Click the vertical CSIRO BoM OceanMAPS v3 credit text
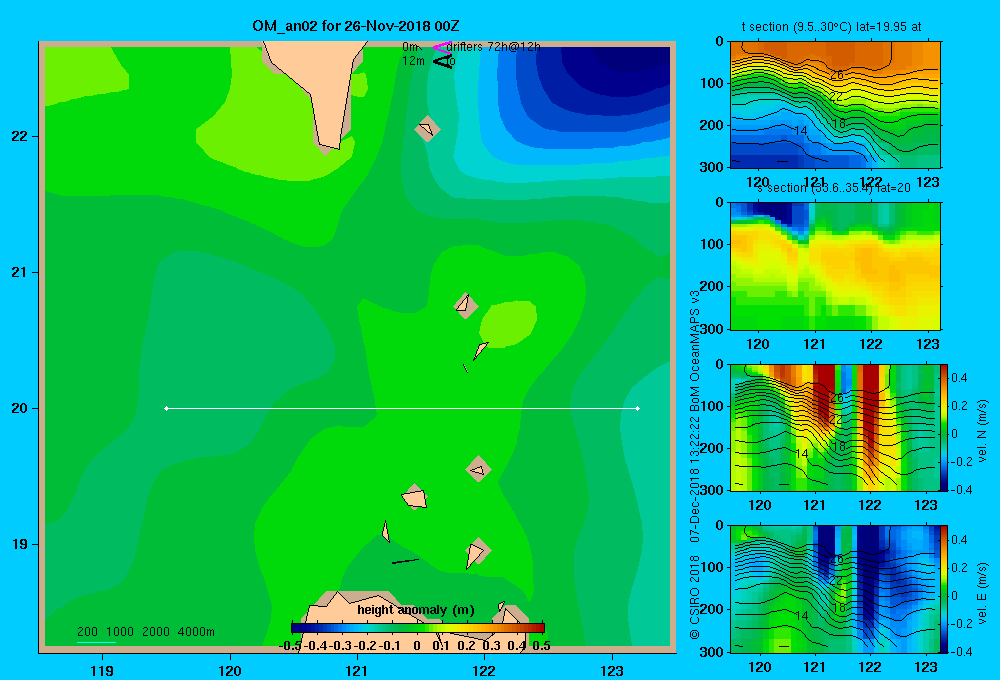1000x680 pixels. [695, 464]
